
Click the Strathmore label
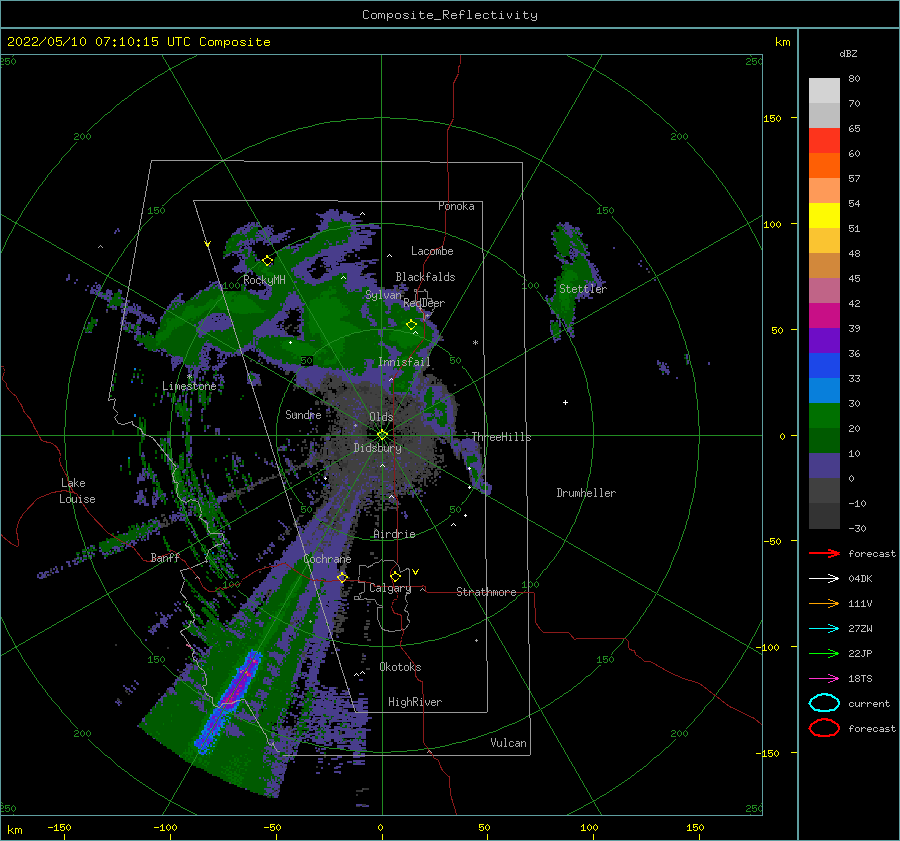coord(486,592)
